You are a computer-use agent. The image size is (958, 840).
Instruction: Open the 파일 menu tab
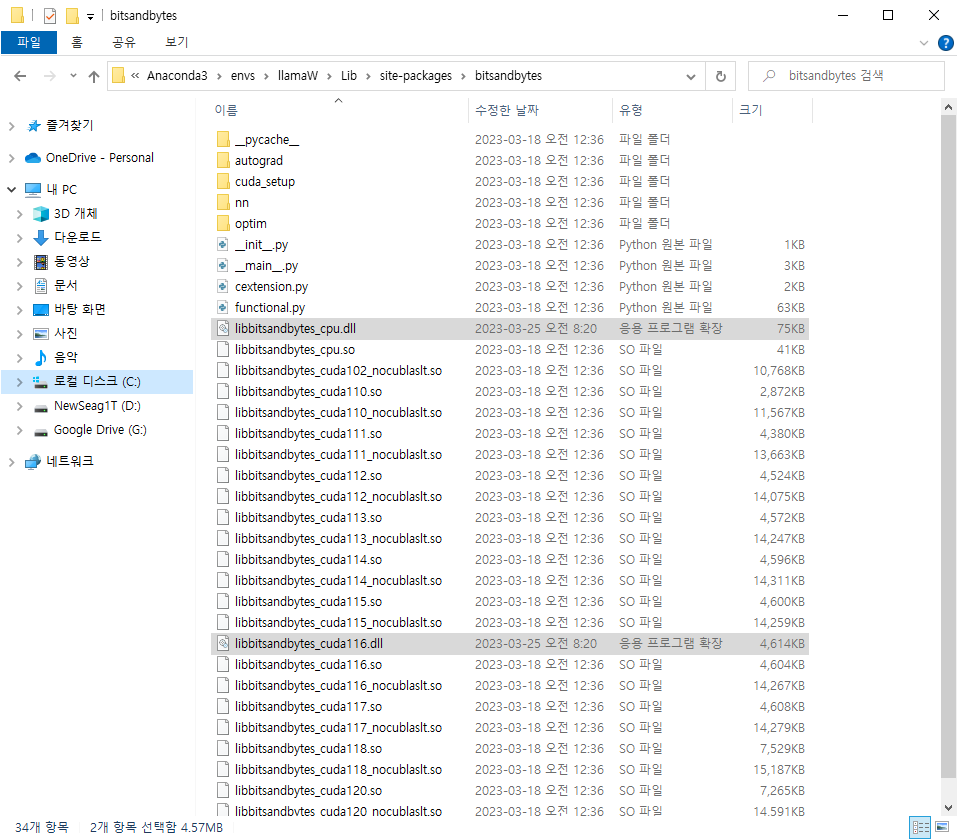point(29,42)
